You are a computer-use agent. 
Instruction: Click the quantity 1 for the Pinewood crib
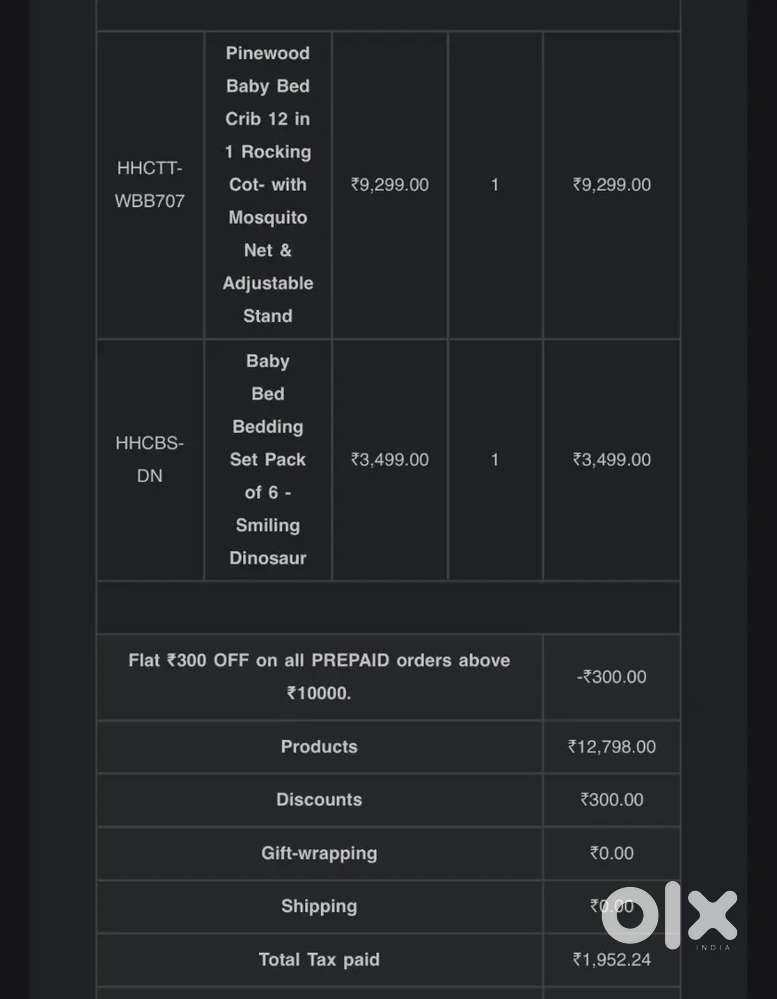pyautogui.click(x=495, y=185)
